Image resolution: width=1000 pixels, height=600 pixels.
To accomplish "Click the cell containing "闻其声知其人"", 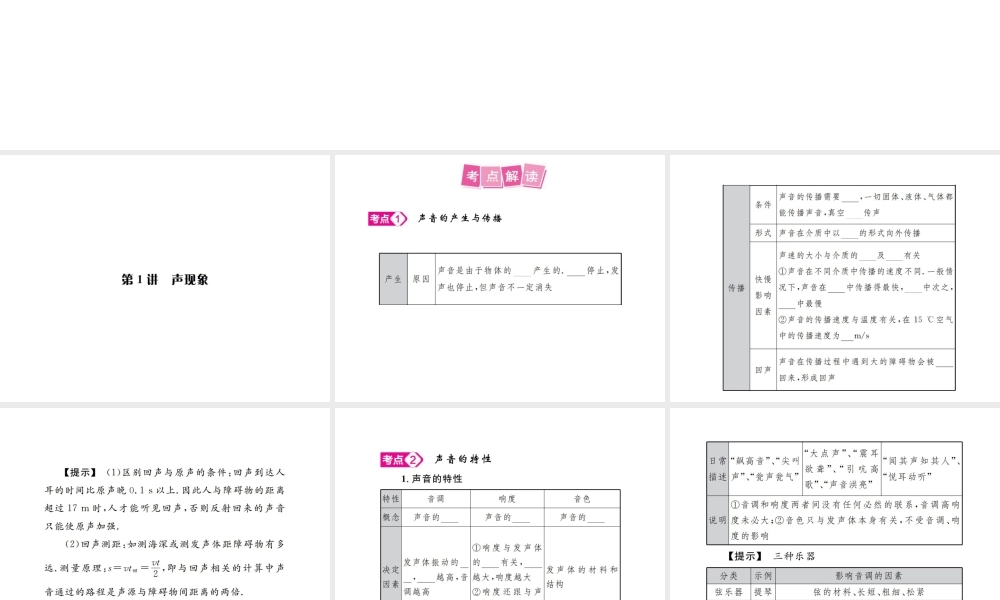I will coord(922,469).
